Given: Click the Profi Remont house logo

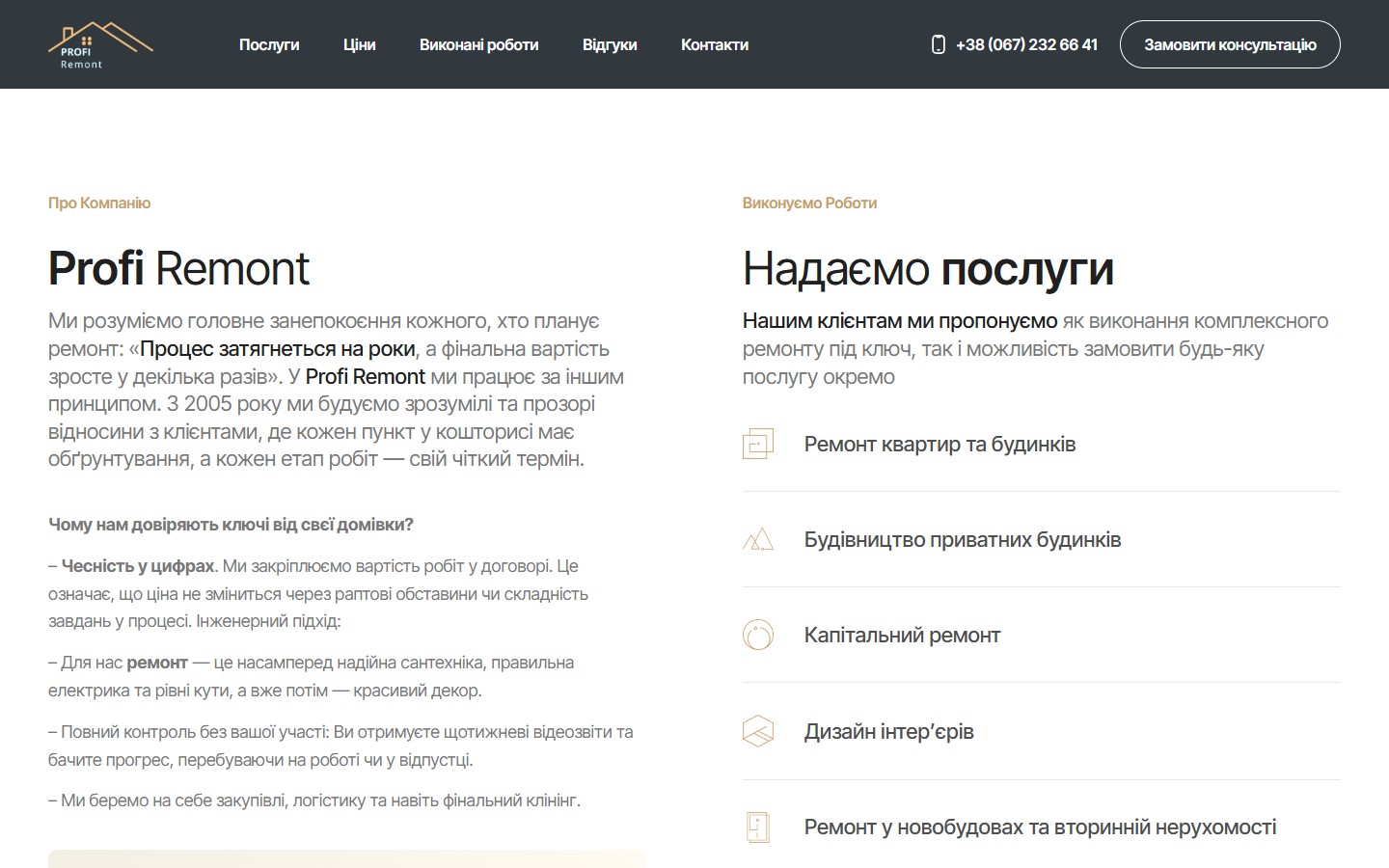Looking at the screenshot, I should 100,45.
